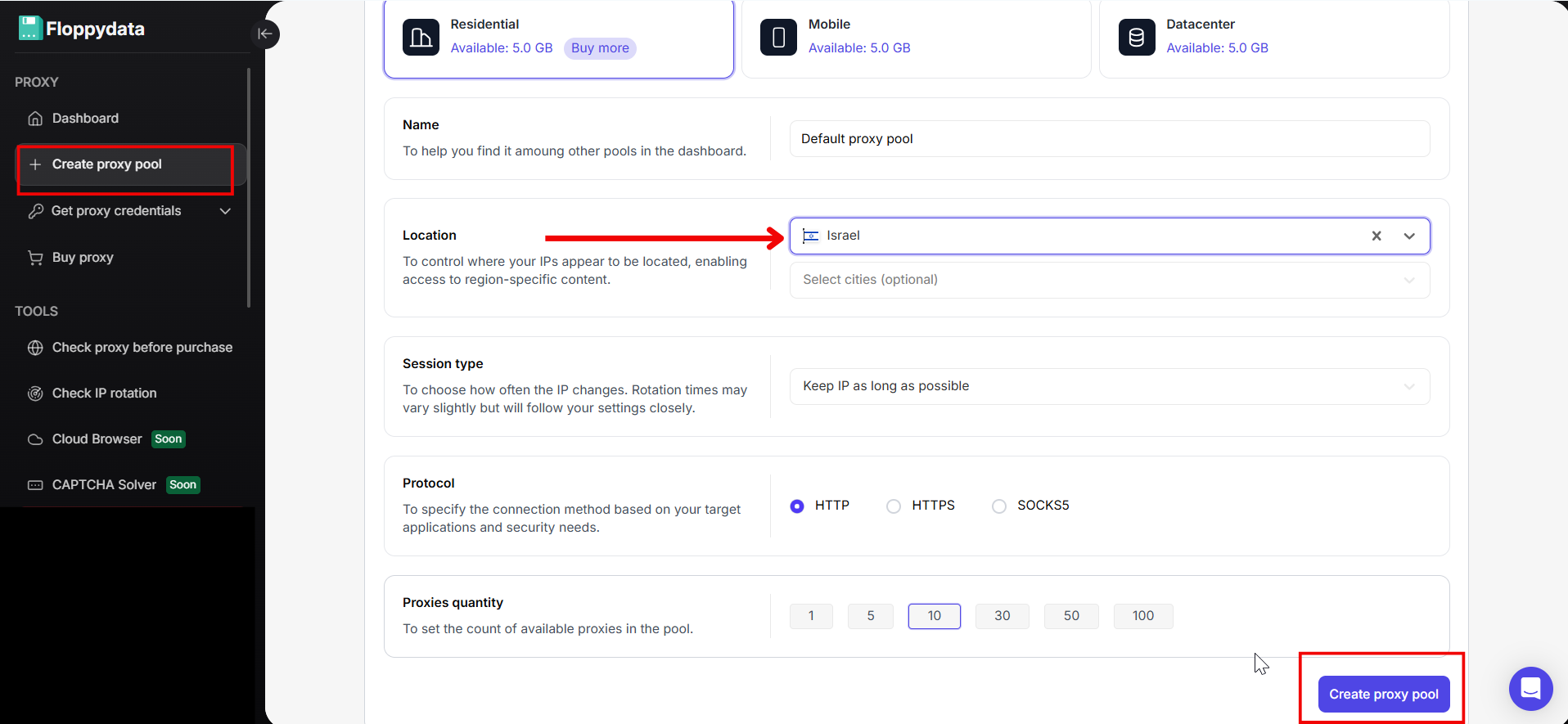
Task: Go to Dashboard in sidebar
Action: (x=85, y=119)
